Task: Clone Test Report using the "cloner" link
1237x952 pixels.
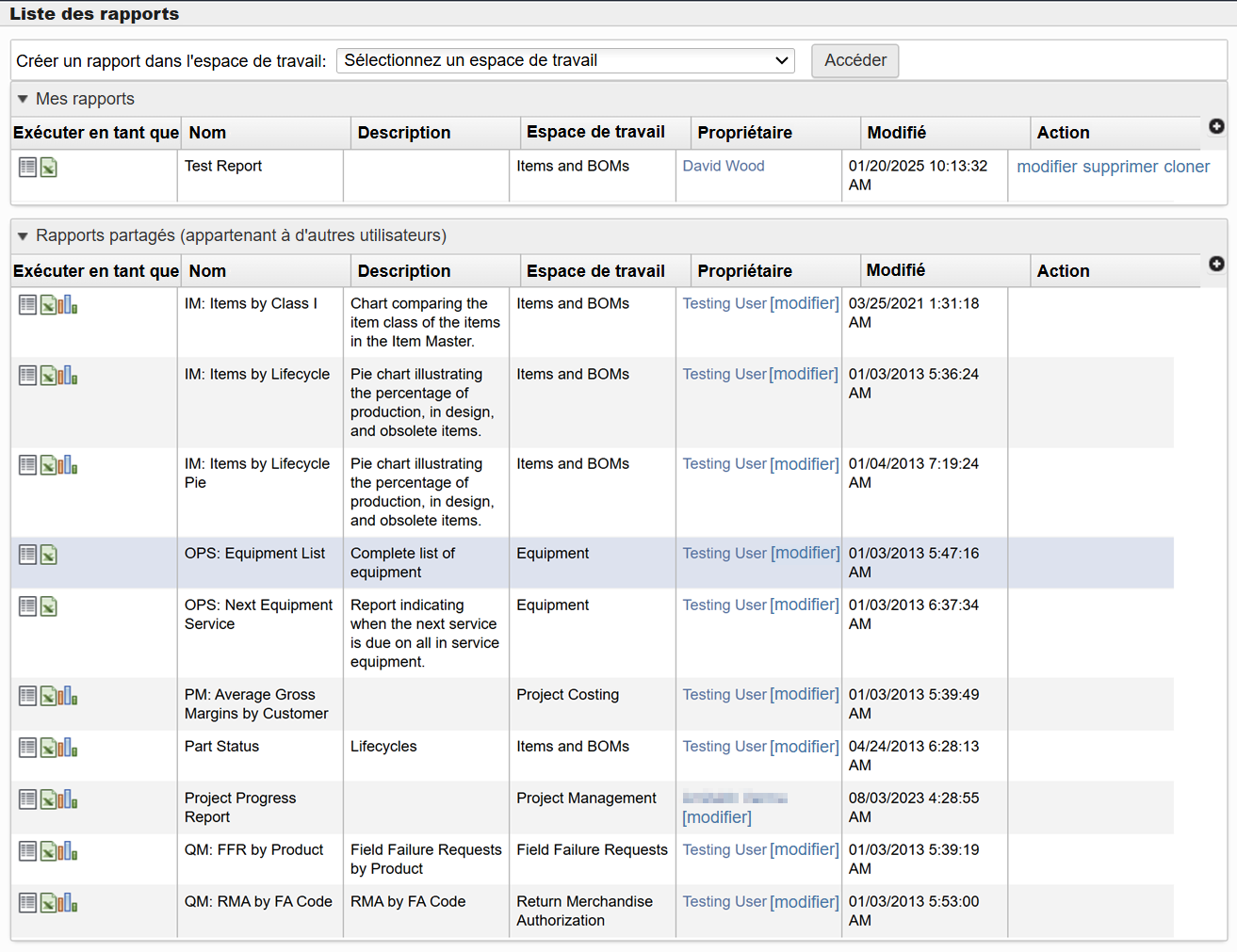Action: (1186, 167)
